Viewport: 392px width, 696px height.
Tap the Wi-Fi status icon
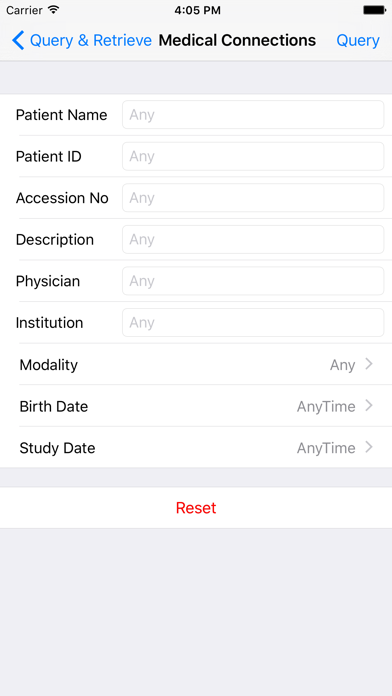pyautogui.click(x=54, y=10)
